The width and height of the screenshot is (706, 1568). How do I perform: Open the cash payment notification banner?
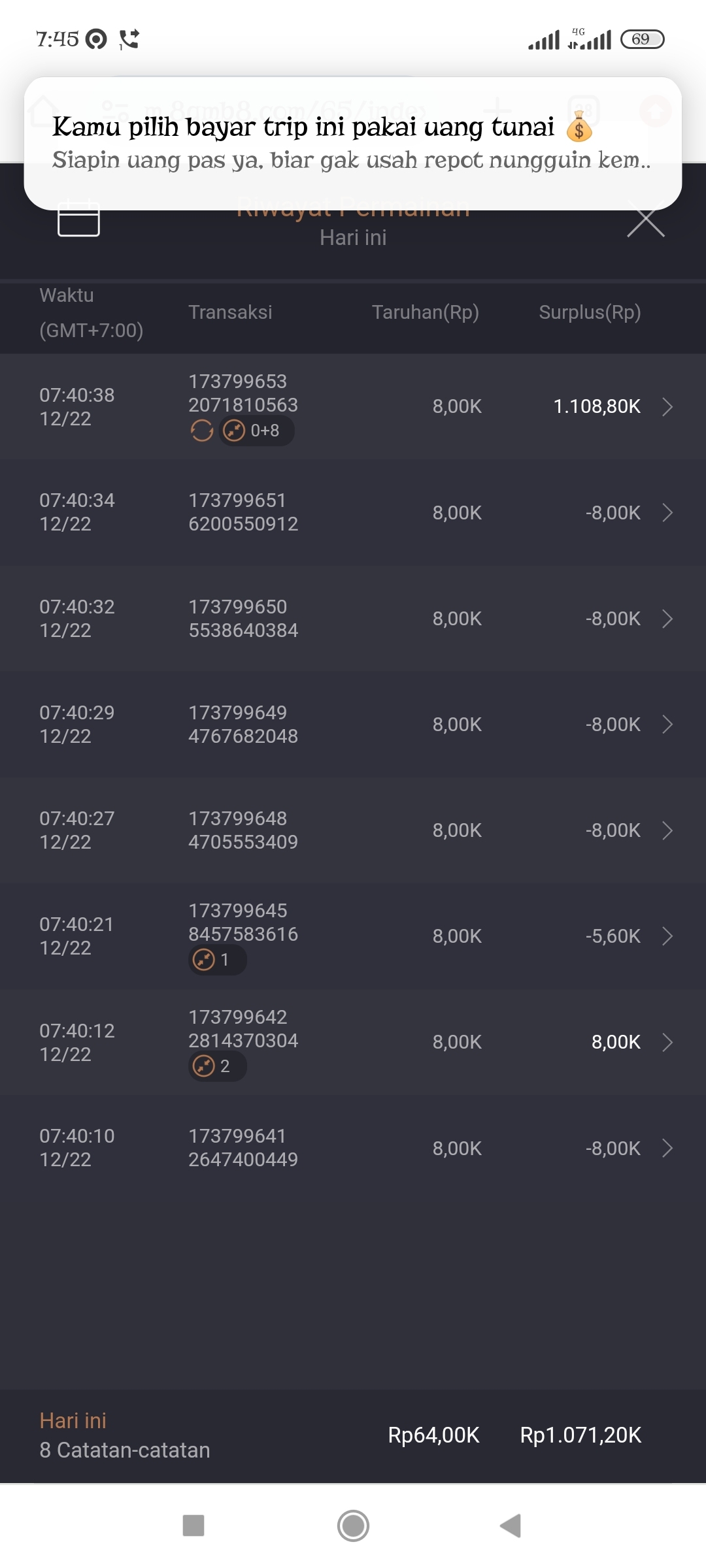tap(353, 144)
